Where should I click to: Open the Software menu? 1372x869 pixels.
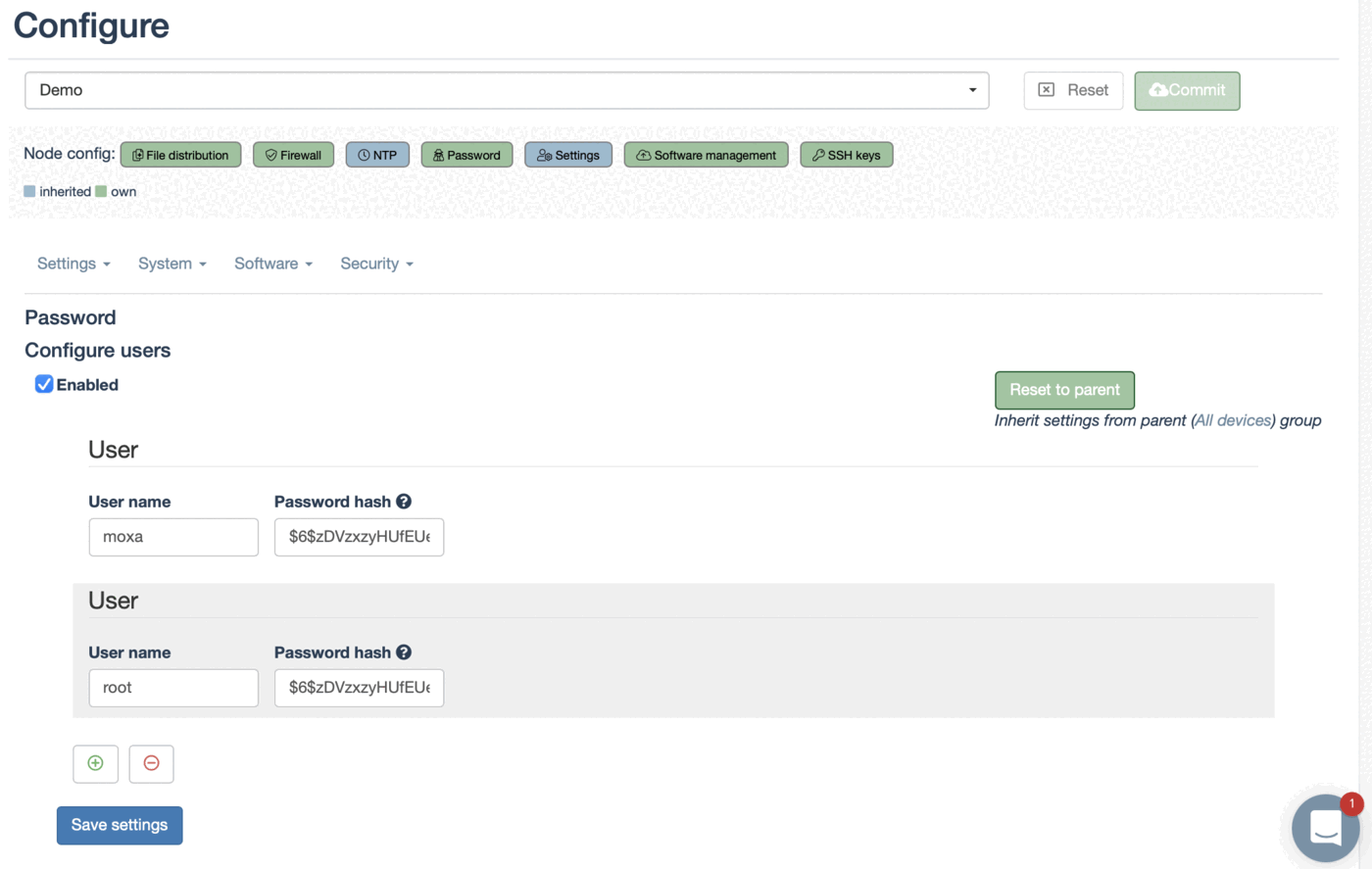pyautogui.click(x=272, y=264)
